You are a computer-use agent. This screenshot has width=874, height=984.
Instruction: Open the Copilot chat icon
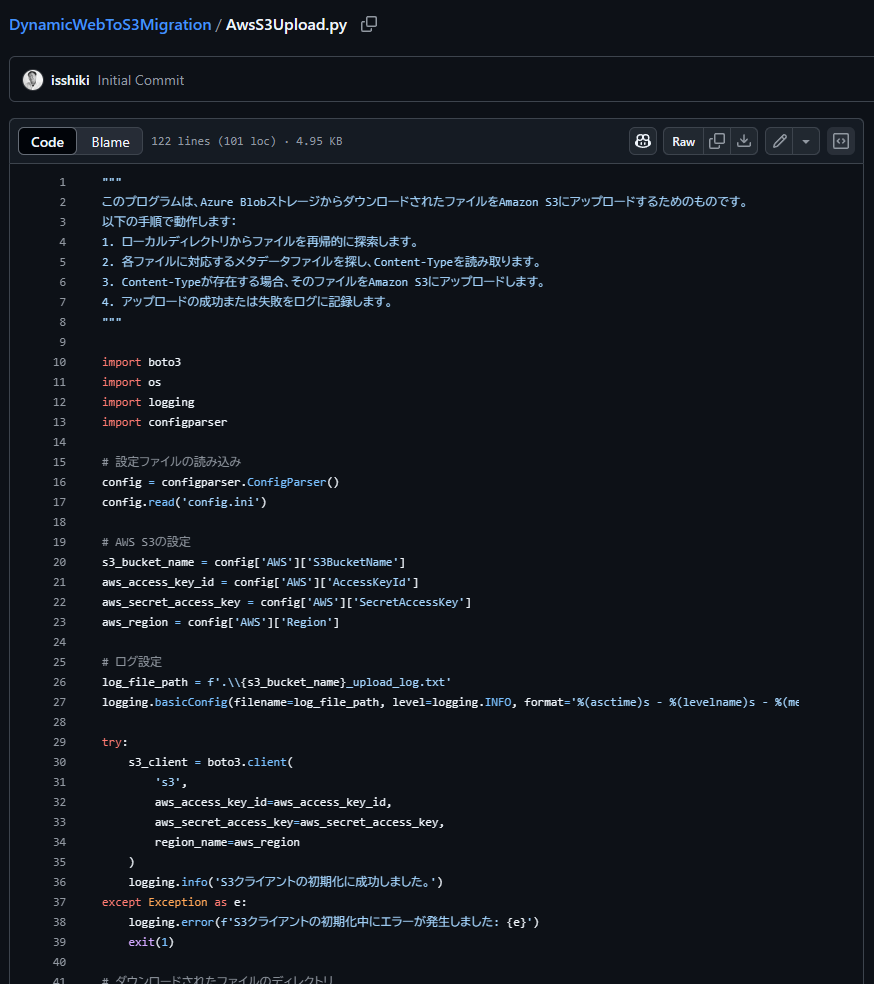pos(642,140)
